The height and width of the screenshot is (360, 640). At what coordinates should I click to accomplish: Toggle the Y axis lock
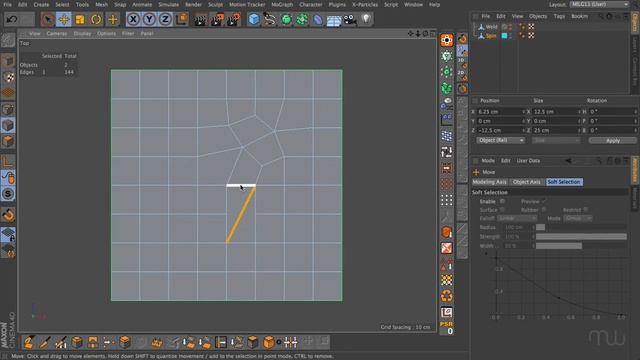coord(149,19)
